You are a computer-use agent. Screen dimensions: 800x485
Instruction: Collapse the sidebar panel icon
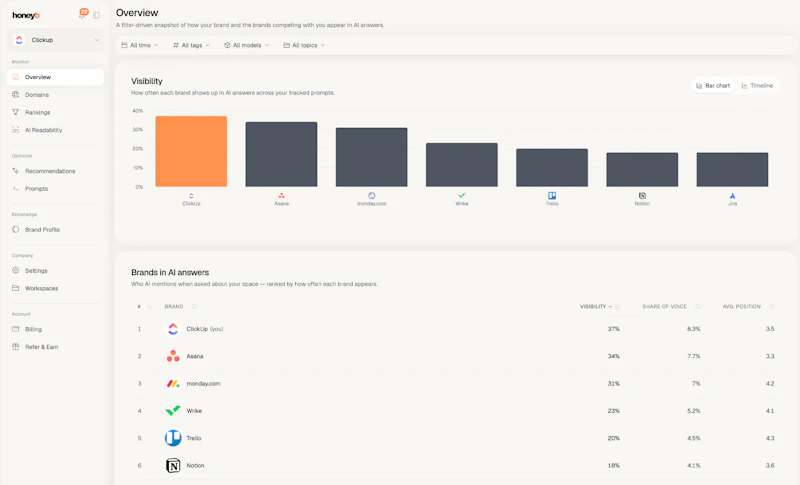coord(96,15)
